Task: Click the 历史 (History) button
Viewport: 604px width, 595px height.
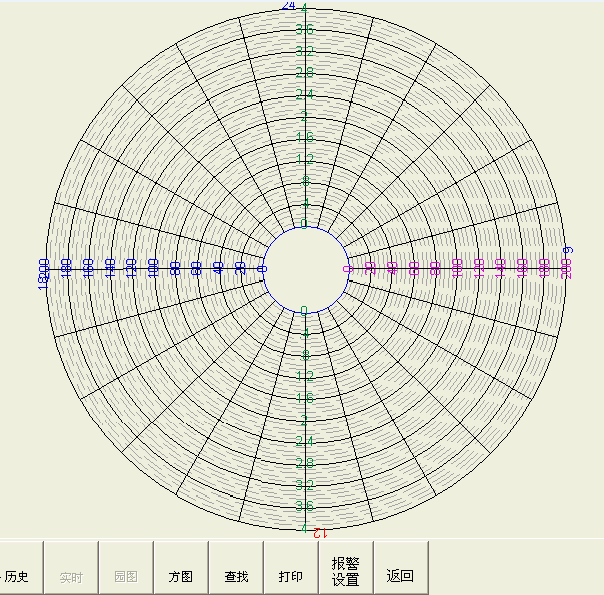Action: pyautogui.click(x=17, y=577)
